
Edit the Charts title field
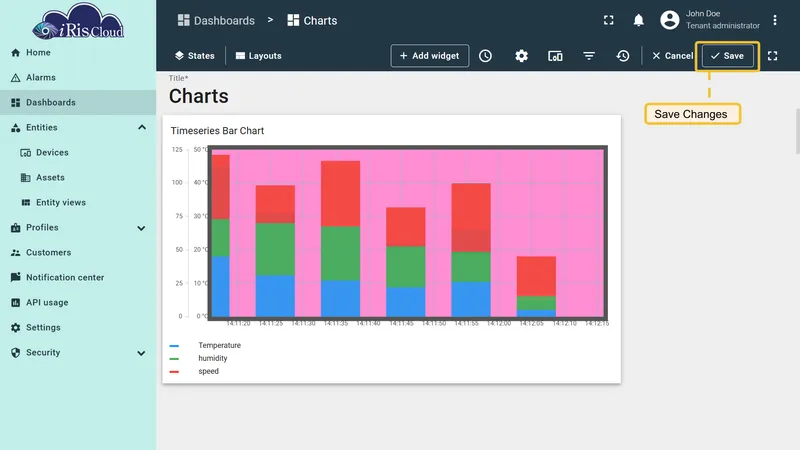(x=198, y=96)
